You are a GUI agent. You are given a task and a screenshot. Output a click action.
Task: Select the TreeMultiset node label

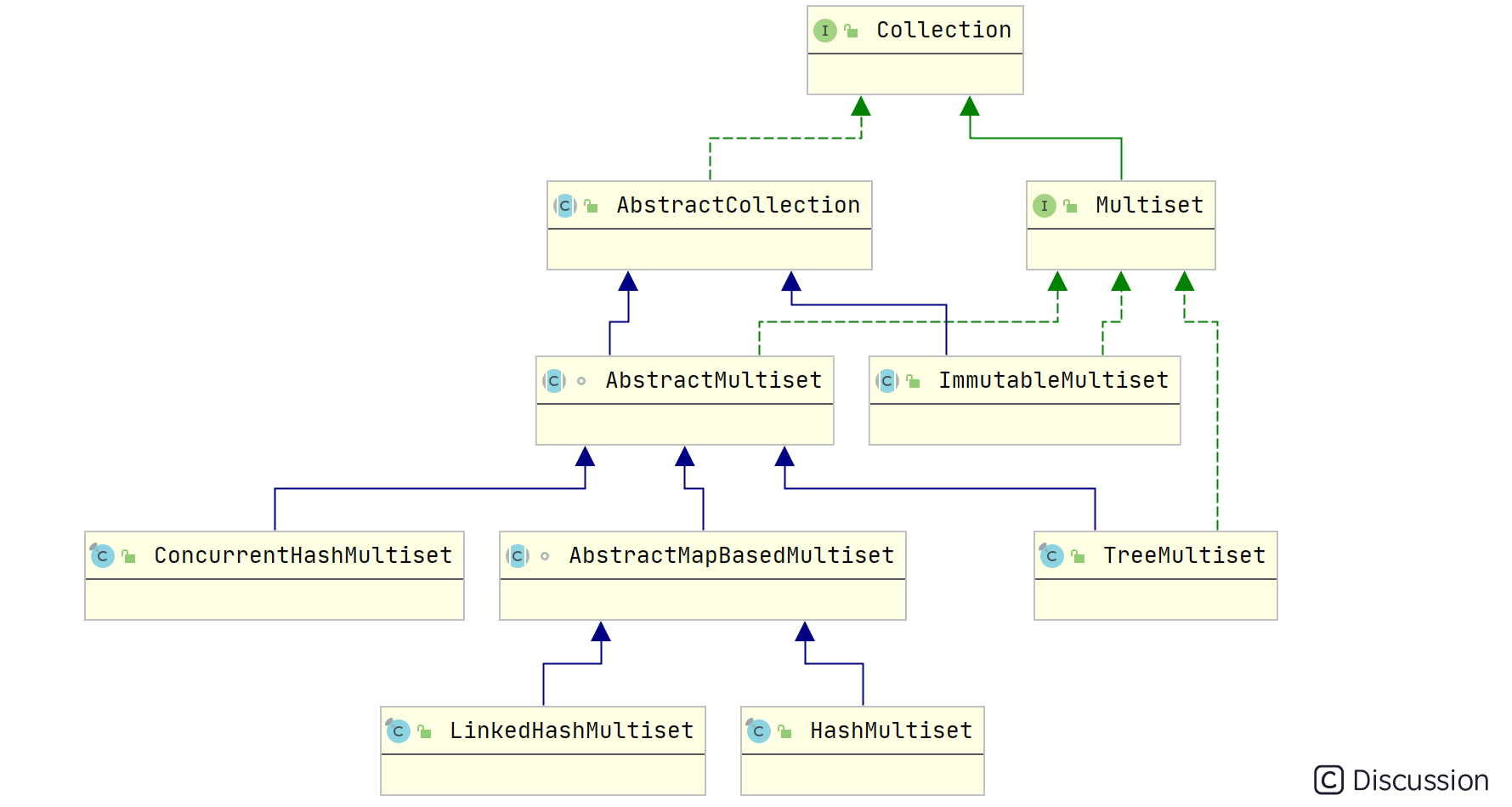point(1184,555)
